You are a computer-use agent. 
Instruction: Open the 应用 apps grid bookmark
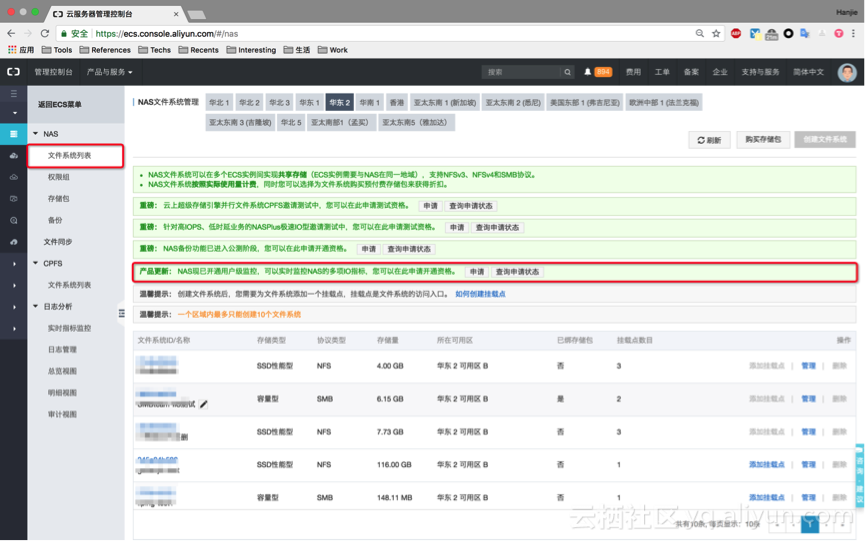[x=21, y=50]
